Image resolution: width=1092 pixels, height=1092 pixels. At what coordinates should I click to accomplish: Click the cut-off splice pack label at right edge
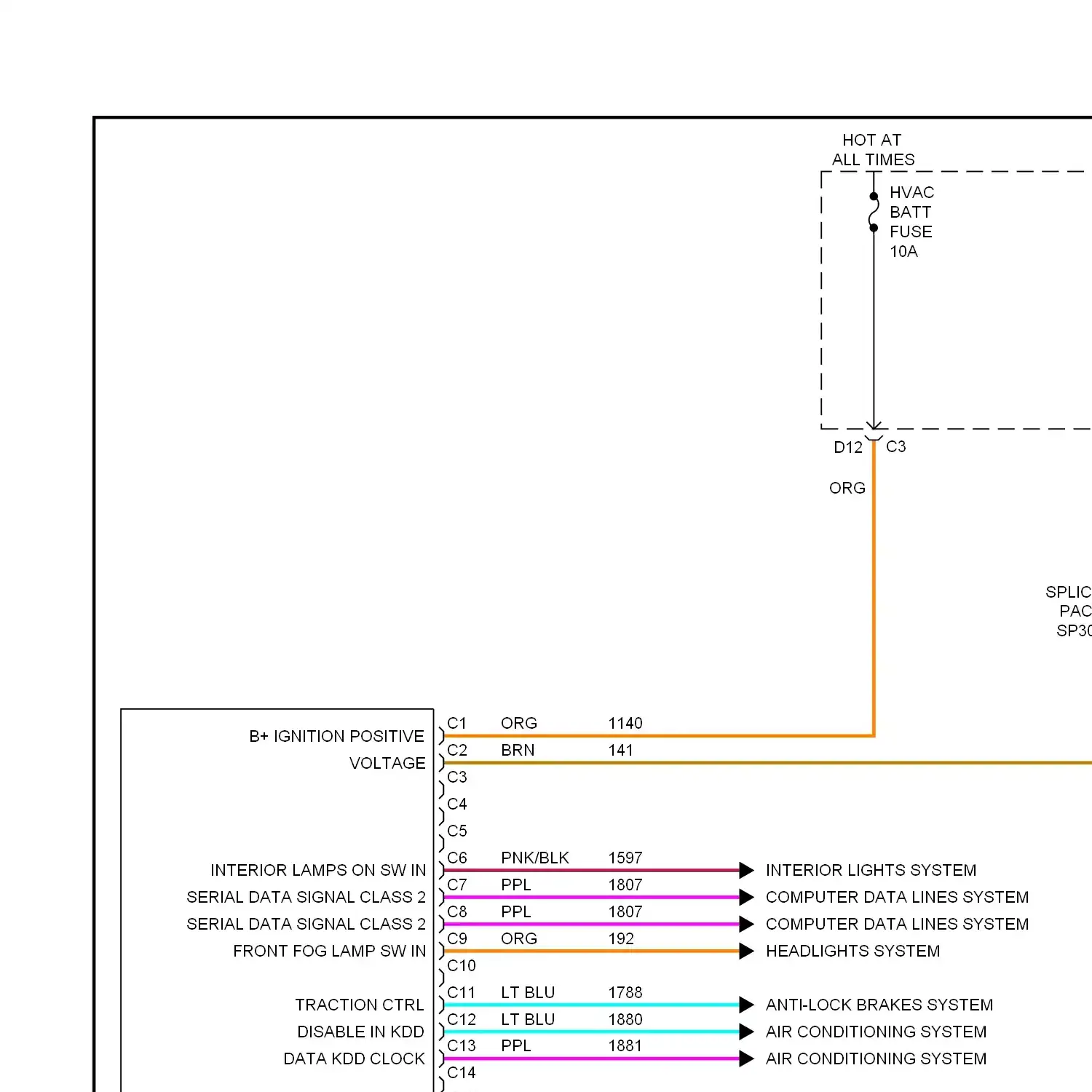pyautogui.click(x=1069, y=612)
